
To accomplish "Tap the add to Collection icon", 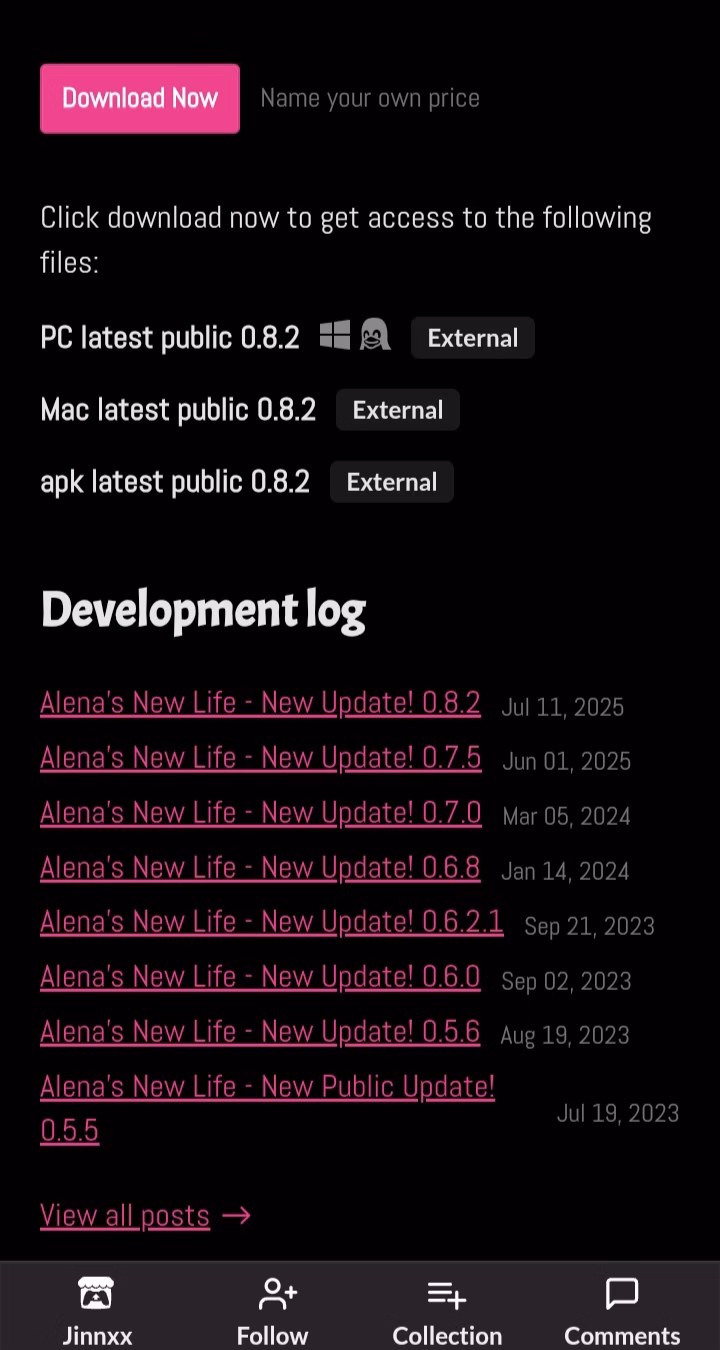I will (446, 1294).
